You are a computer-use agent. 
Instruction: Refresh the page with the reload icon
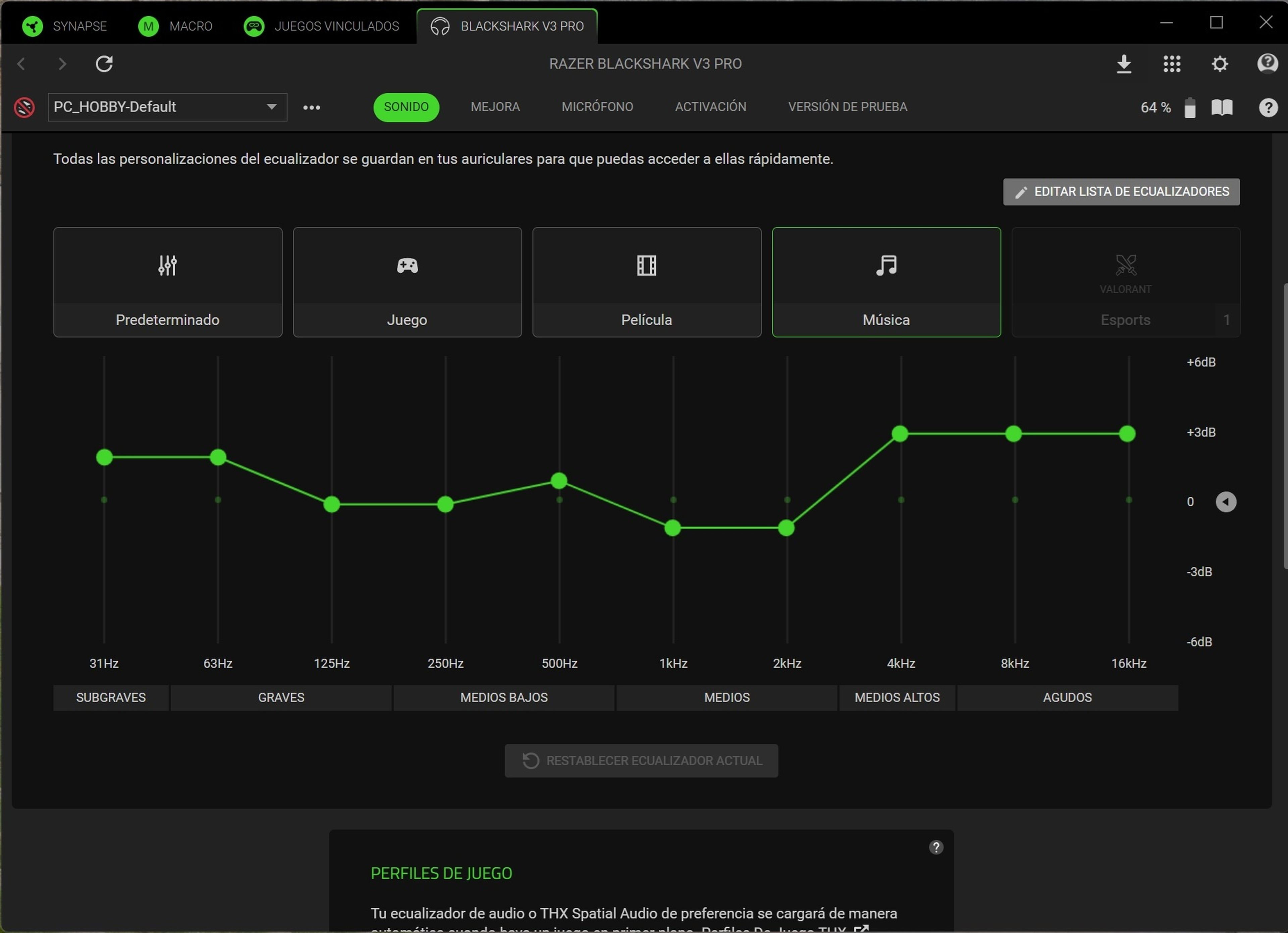[x=104, y=64]
